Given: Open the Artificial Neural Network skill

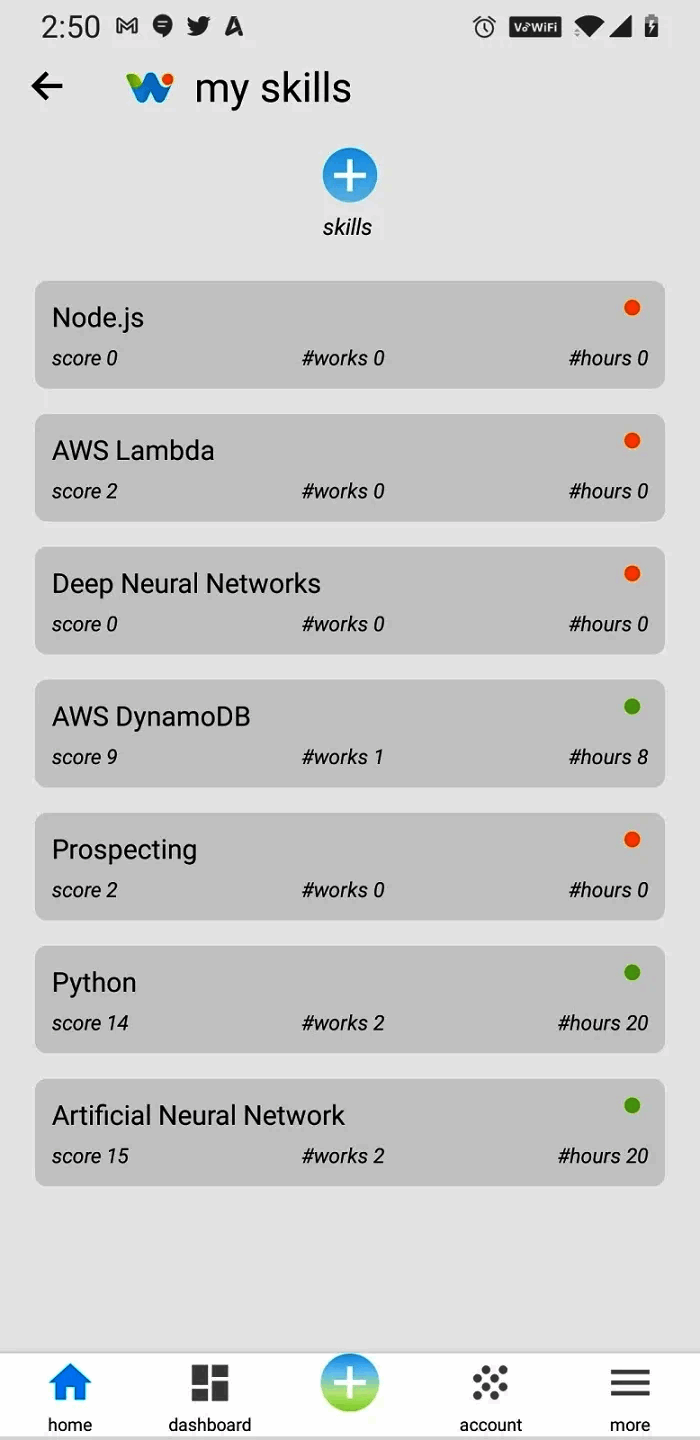Looking at the screenshot, I should point(349,1133).
